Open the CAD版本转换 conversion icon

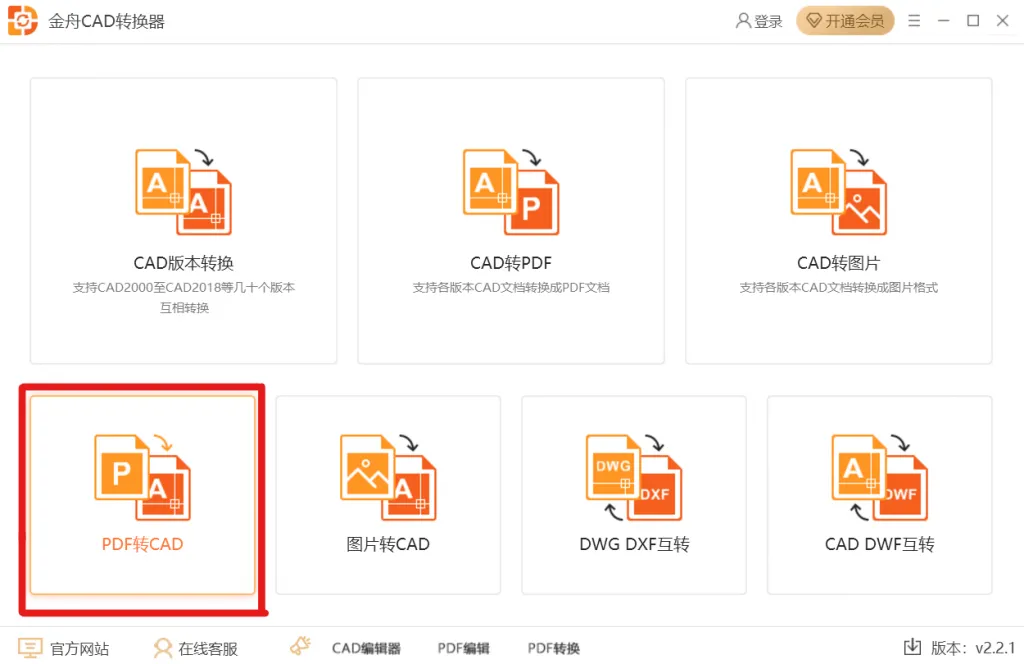tap(184, 192)
